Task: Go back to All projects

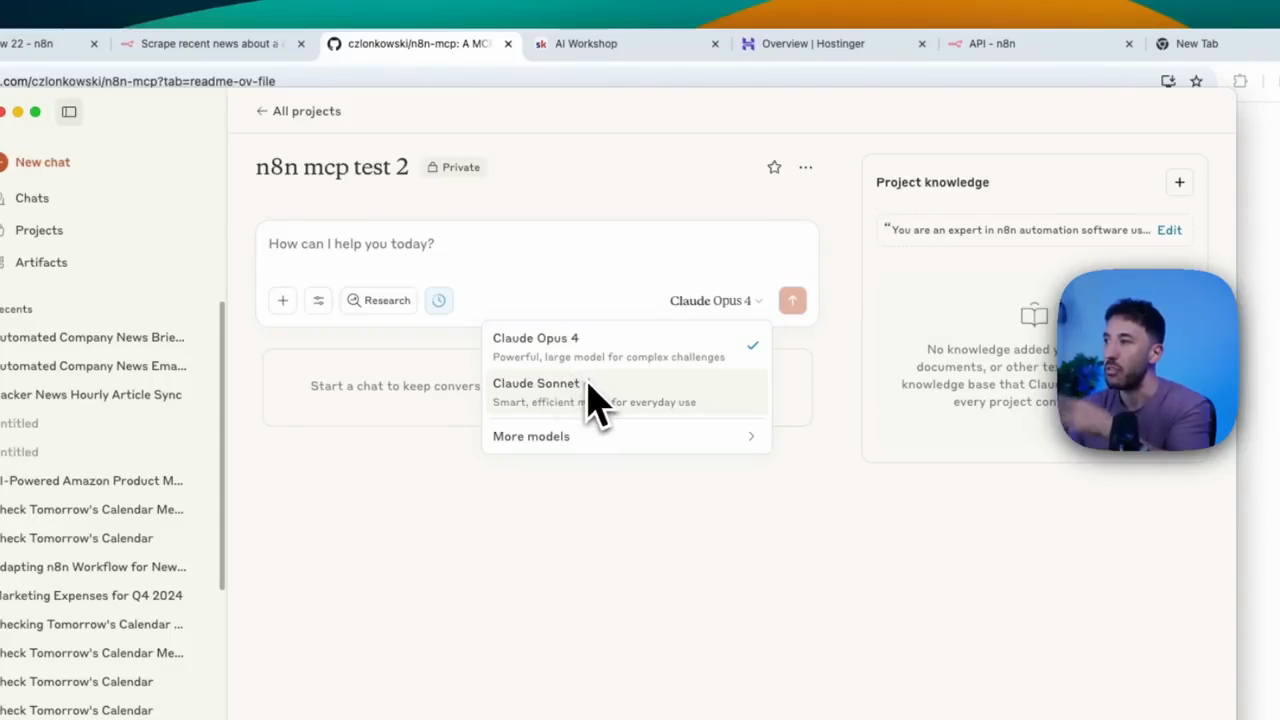Action: (x=298, y=111)
